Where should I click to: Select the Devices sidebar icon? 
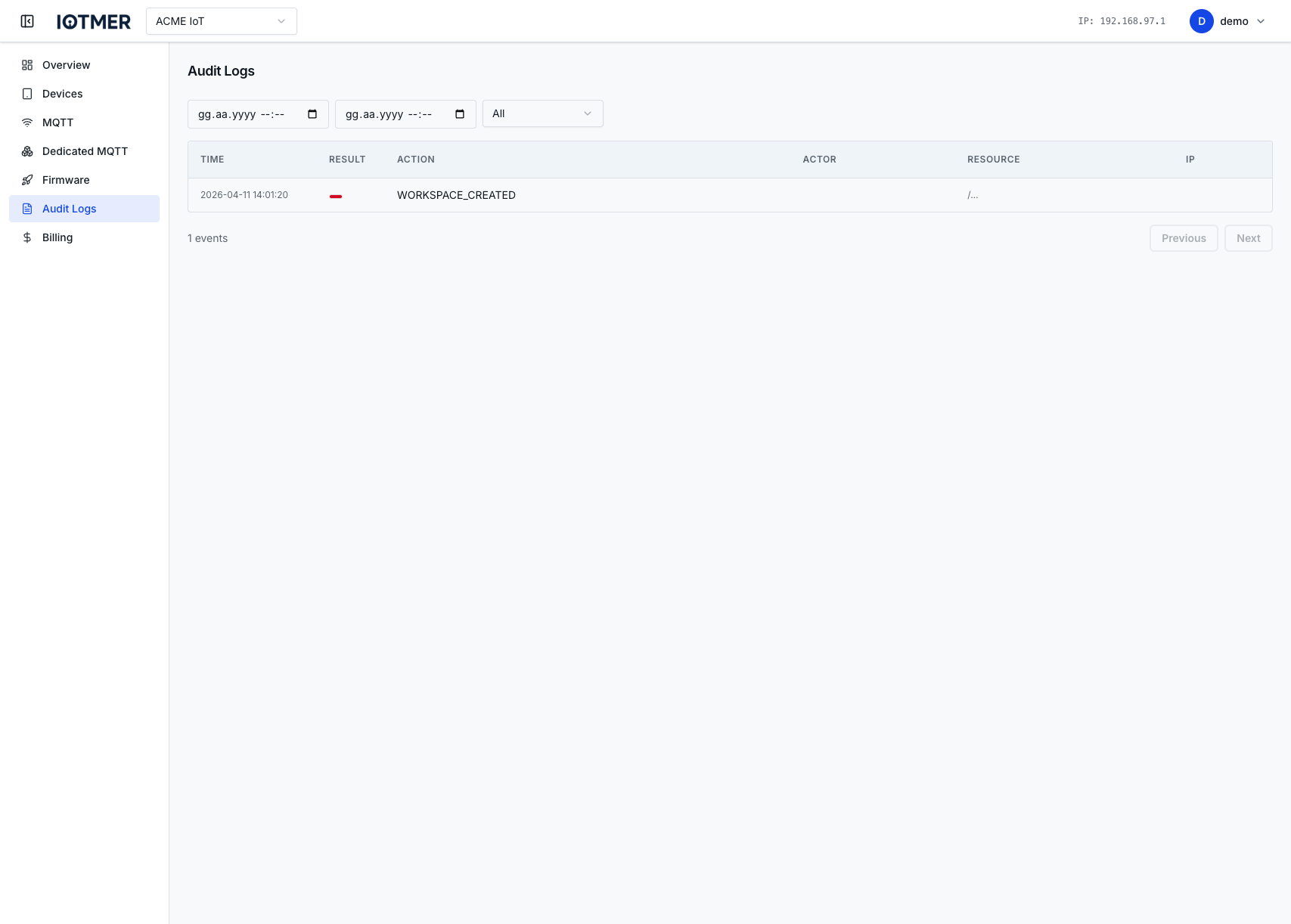pos(27,93)
